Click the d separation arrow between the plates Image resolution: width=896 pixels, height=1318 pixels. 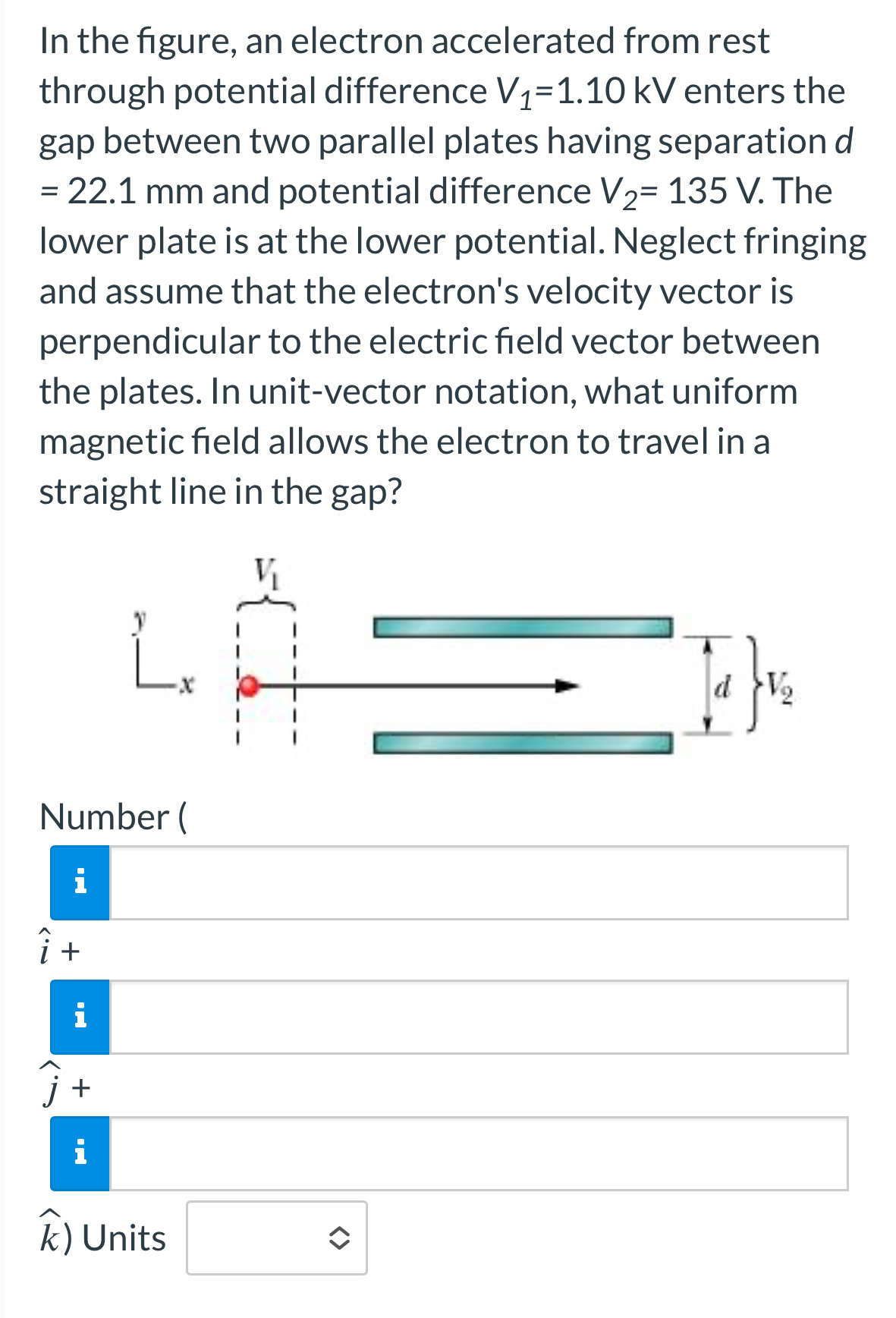click(709, 685)
